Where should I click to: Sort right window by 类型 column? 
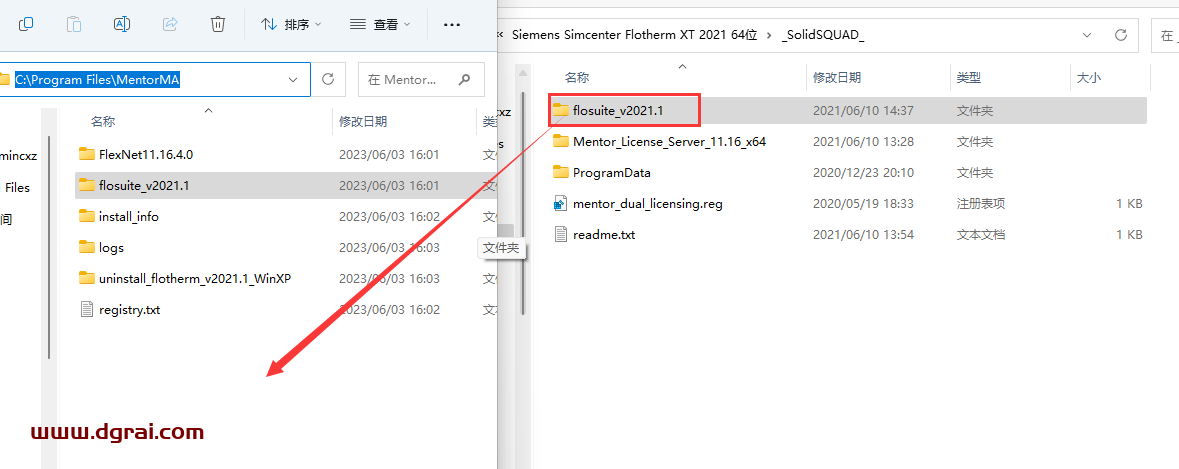point(968,77)
